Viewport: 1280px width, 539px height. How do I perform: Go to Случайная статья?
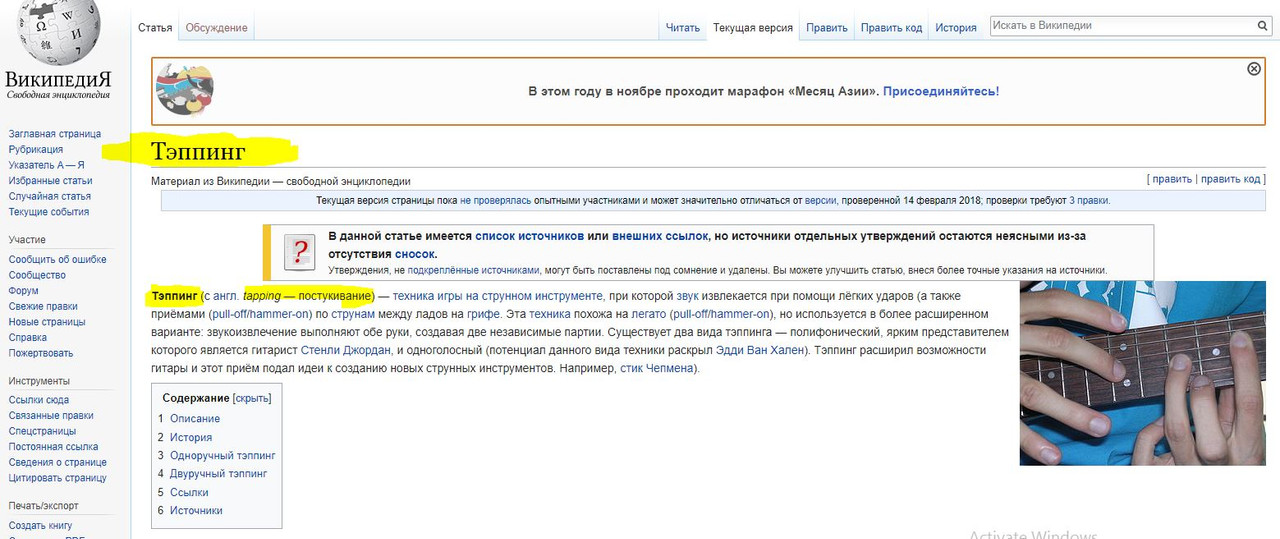click(50, 196)
